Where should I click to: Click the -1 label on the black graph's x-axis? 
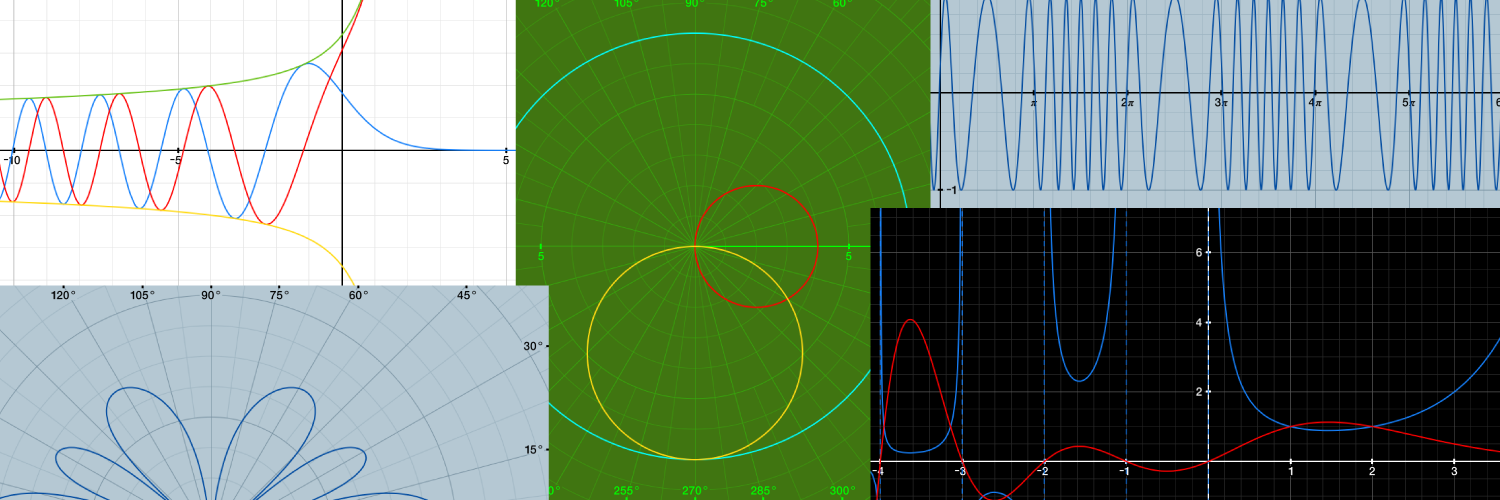1125,470
